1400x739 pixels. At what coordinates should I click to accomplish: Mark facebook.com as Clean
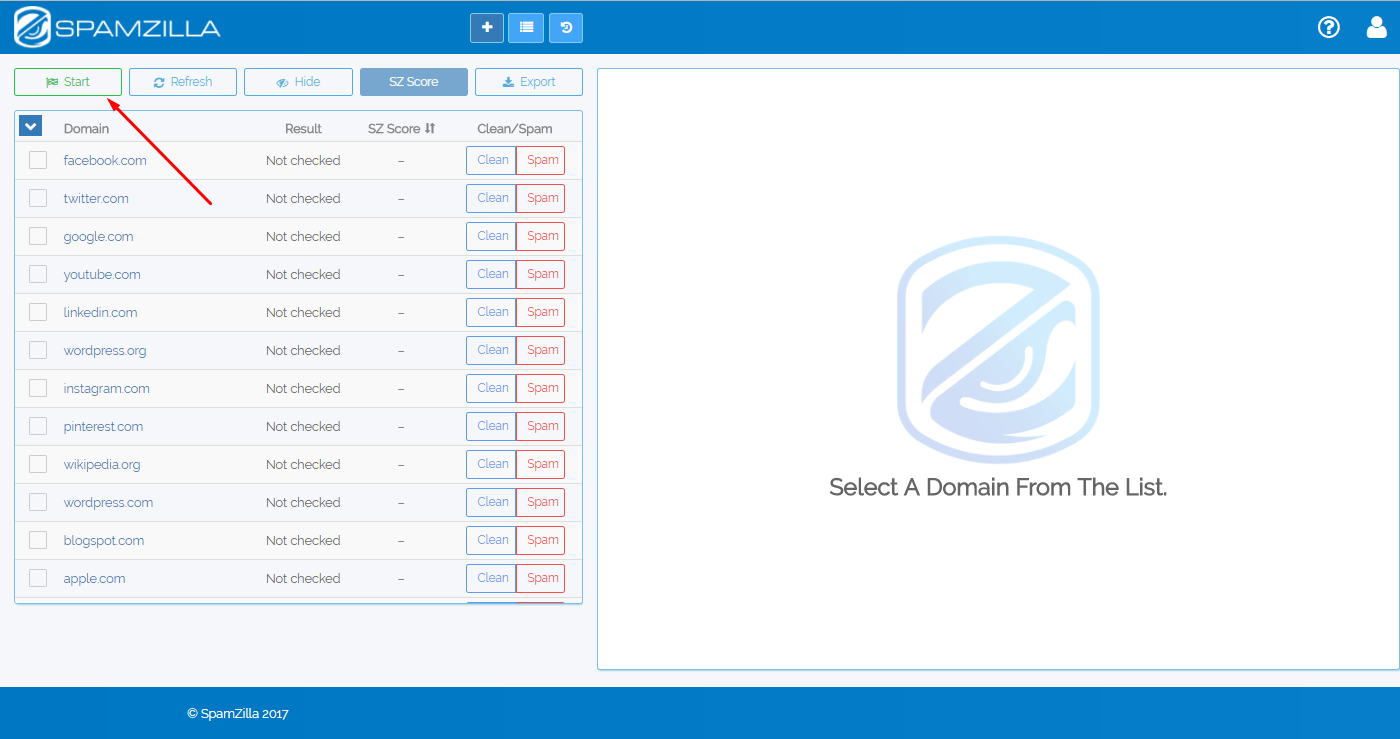(x=492, y=160)
